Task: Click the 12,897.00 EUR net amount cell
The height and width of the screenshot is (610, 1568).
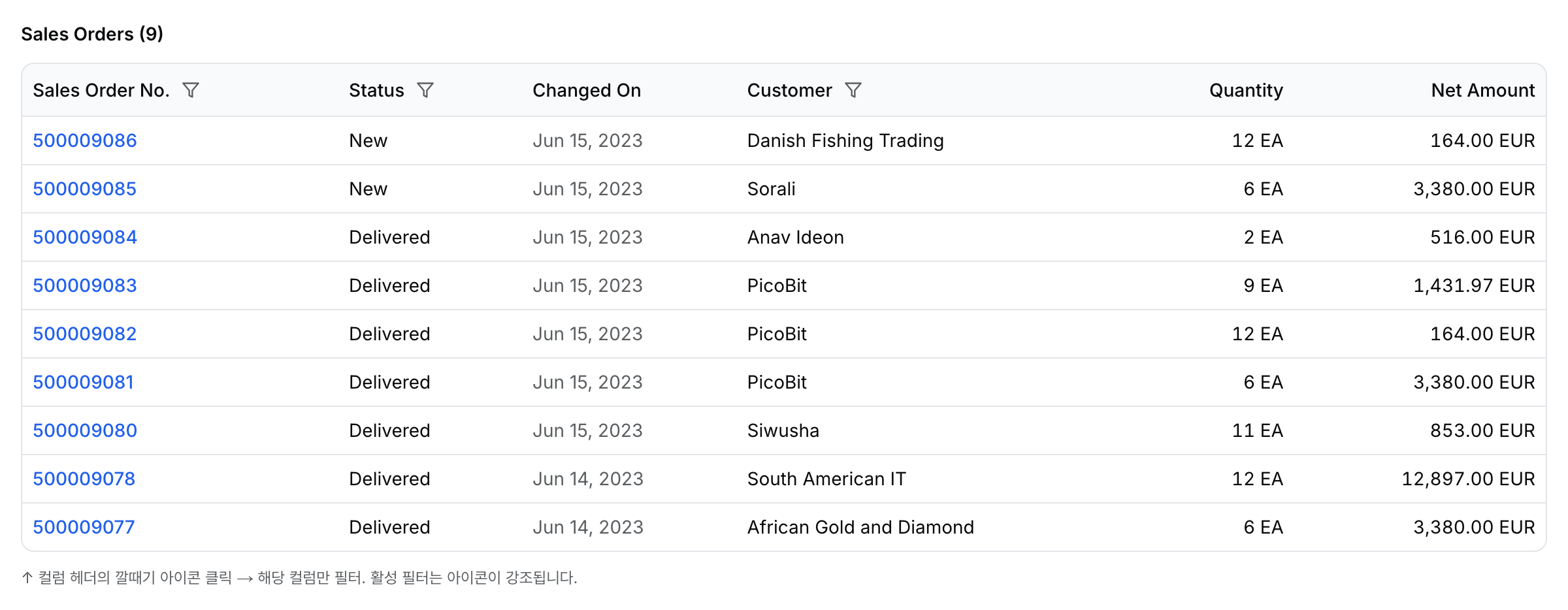Action: click(x=1468, y=479)
